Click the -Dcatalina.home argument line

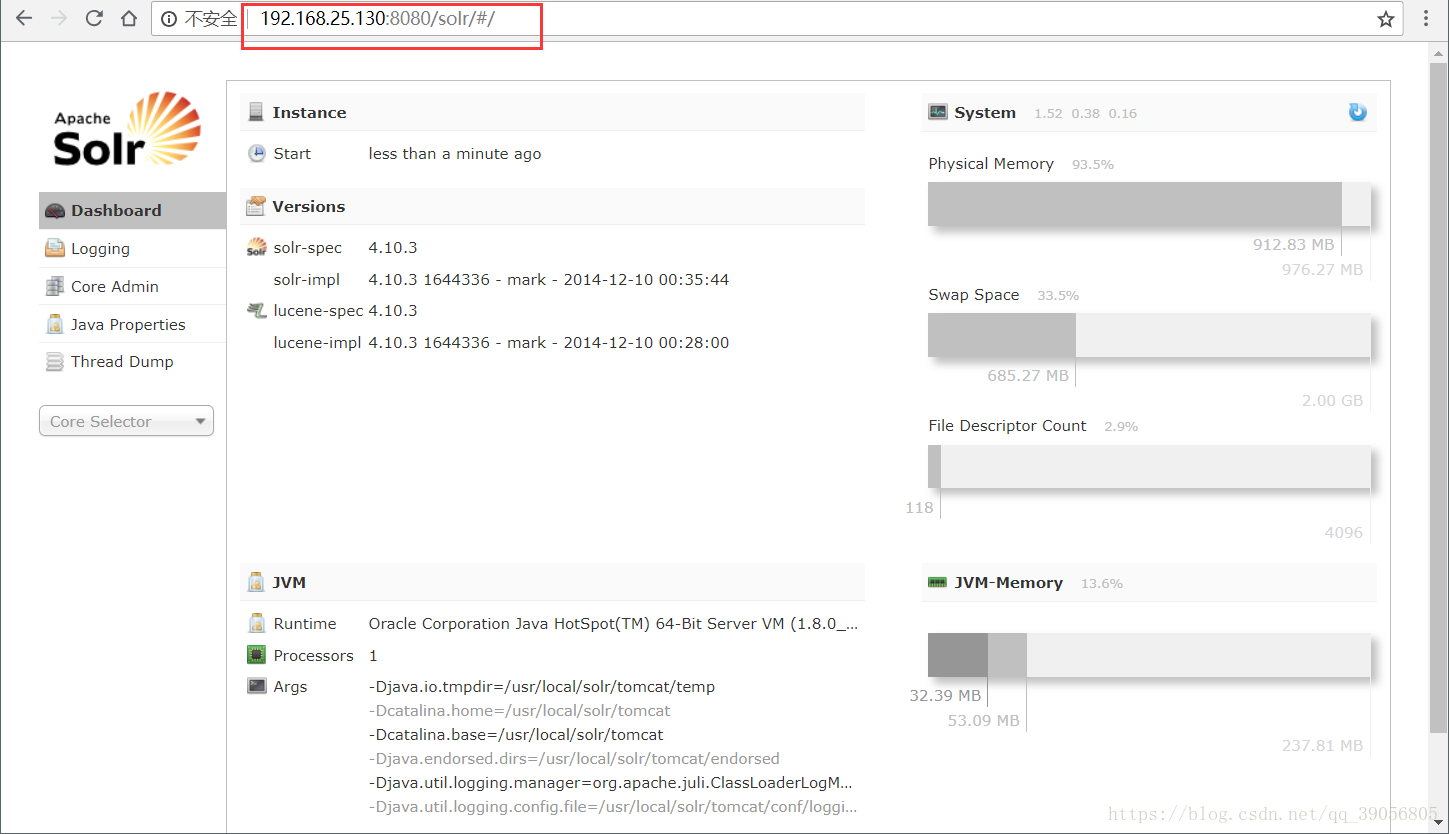pyautogui.click(x=519, y=710)
